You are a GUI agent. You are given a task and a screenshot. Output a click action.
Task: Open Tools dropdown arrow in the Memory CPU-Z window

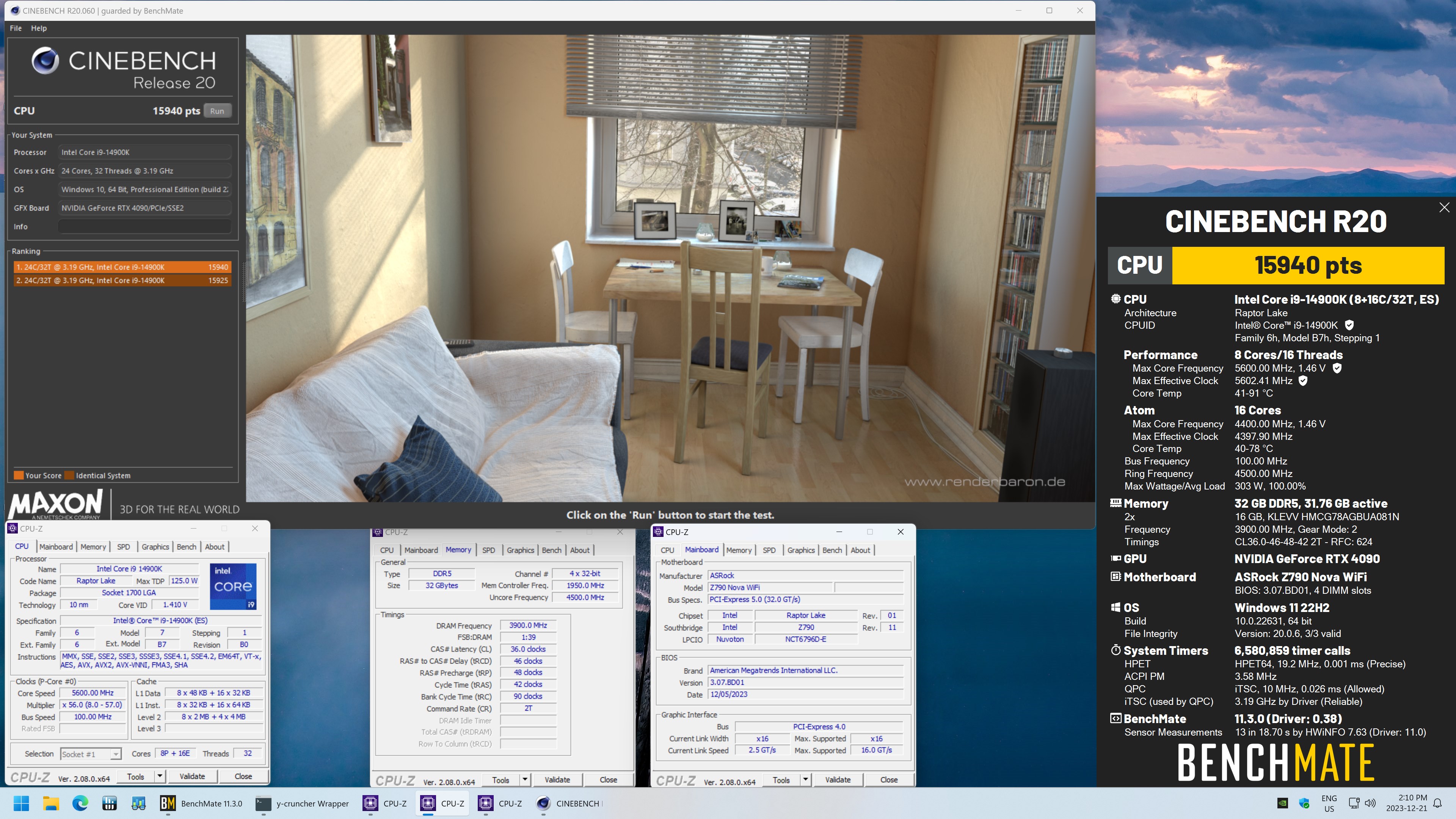[525, 780]
